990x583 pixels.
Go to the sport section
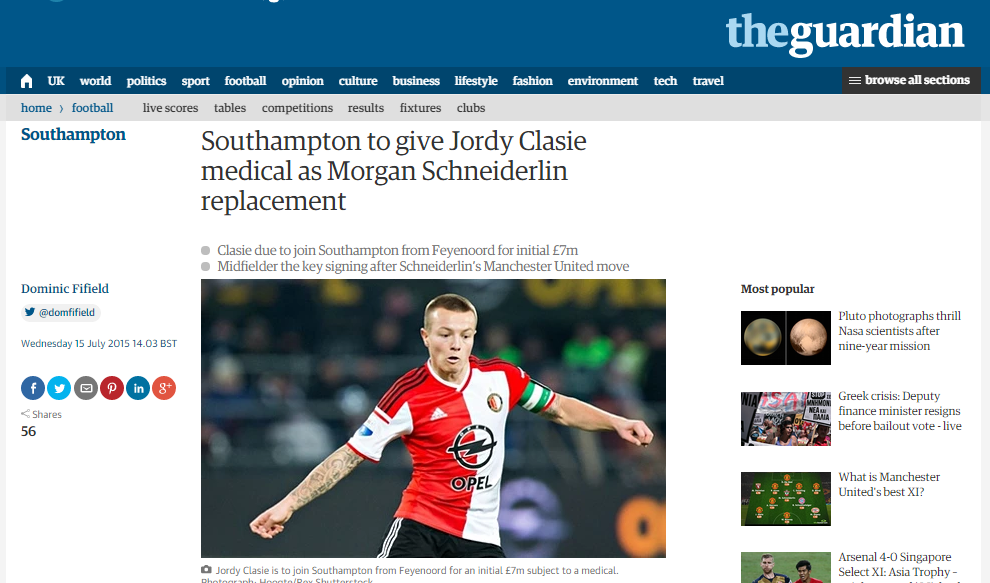click(195, 81)
